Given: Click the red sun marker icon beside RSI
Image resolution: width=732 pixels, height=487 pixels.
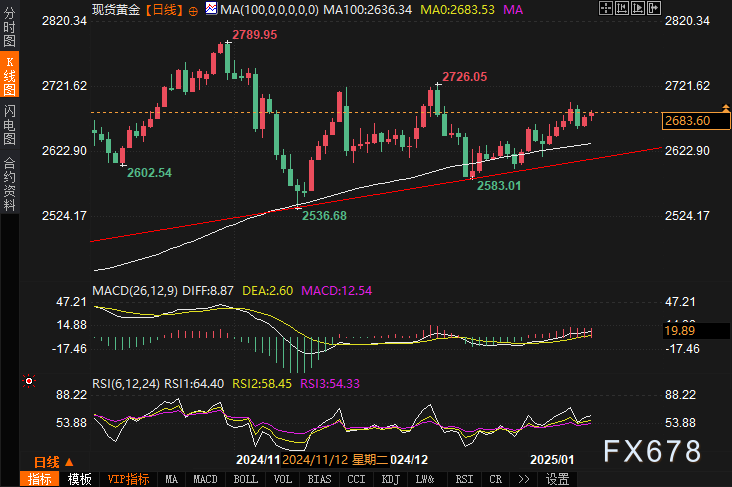Looking at the screenshot, I should 29,381.
